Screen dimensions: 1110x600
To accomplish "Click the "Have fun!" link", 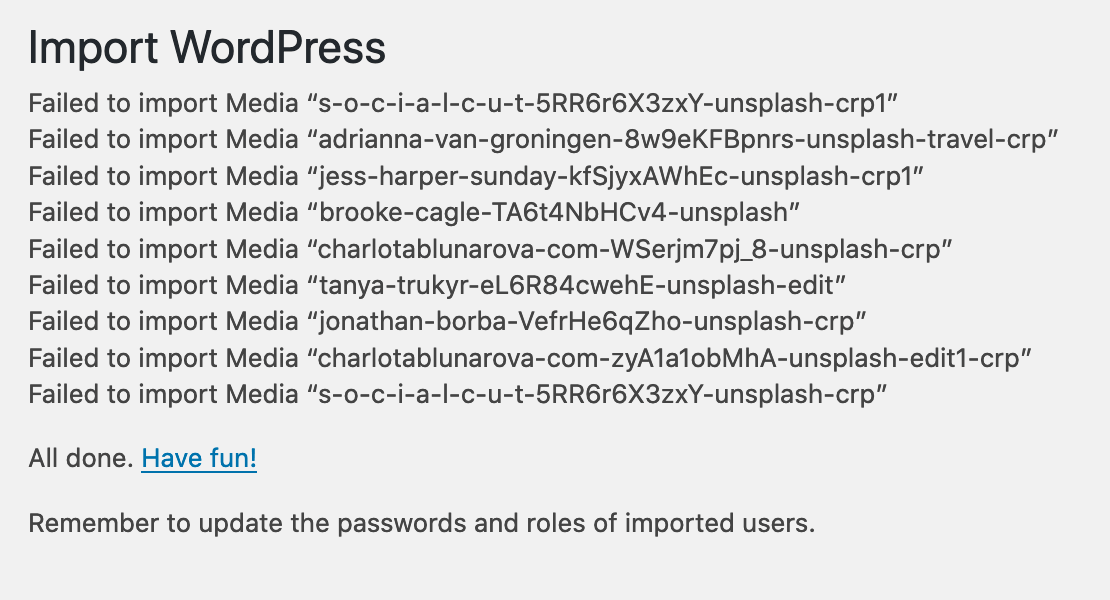I will (199, 459).
